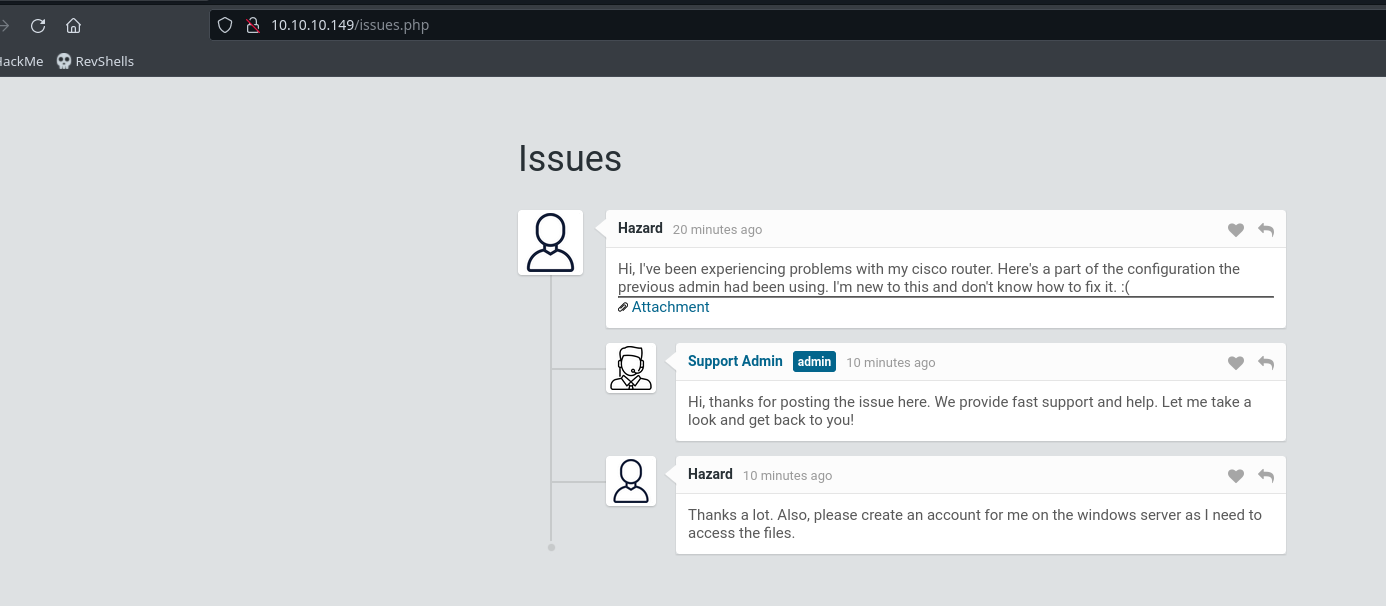Like Hazard's 20 minutes ago post
The height and width of the screenshot is (606, 1386).
click(x=1236, y=230)
